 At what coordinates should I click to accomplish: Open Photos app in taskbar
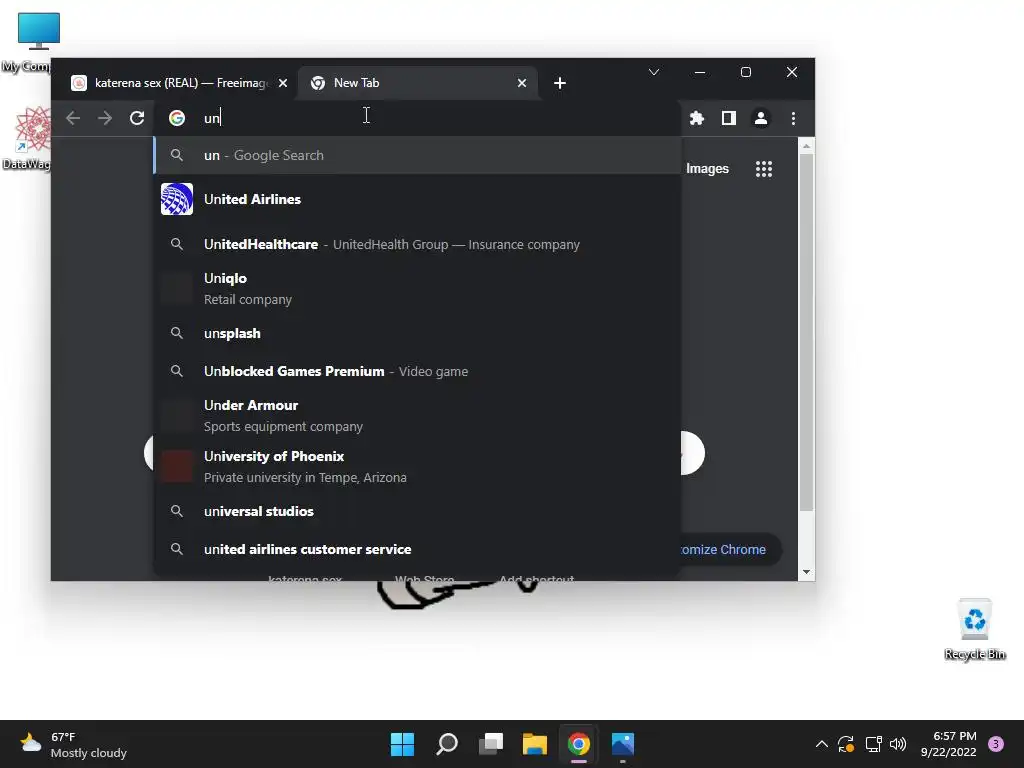click(622, 744)
